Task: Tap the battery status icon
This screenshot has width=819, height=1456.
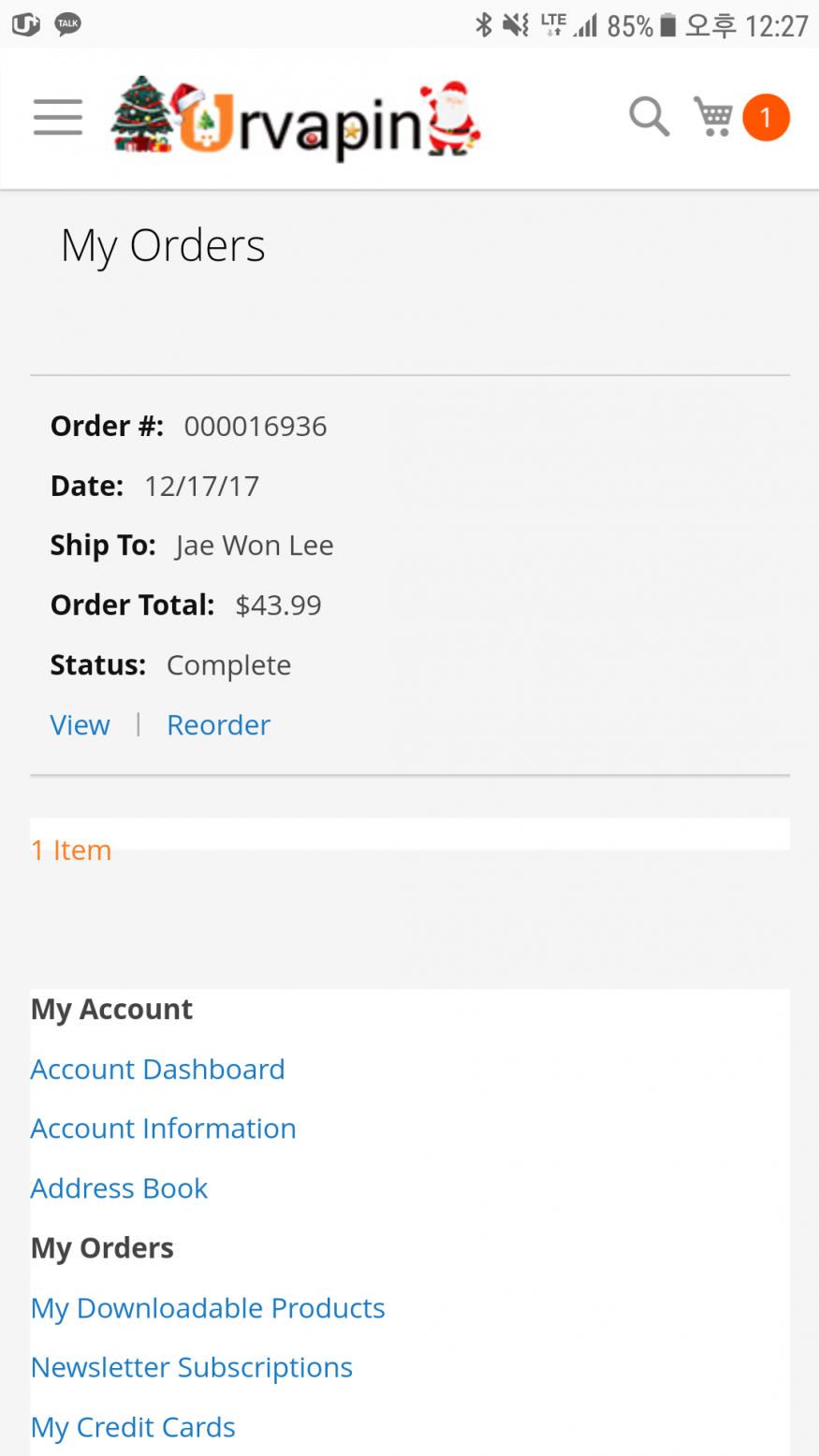Action: (x=668, y=25)
